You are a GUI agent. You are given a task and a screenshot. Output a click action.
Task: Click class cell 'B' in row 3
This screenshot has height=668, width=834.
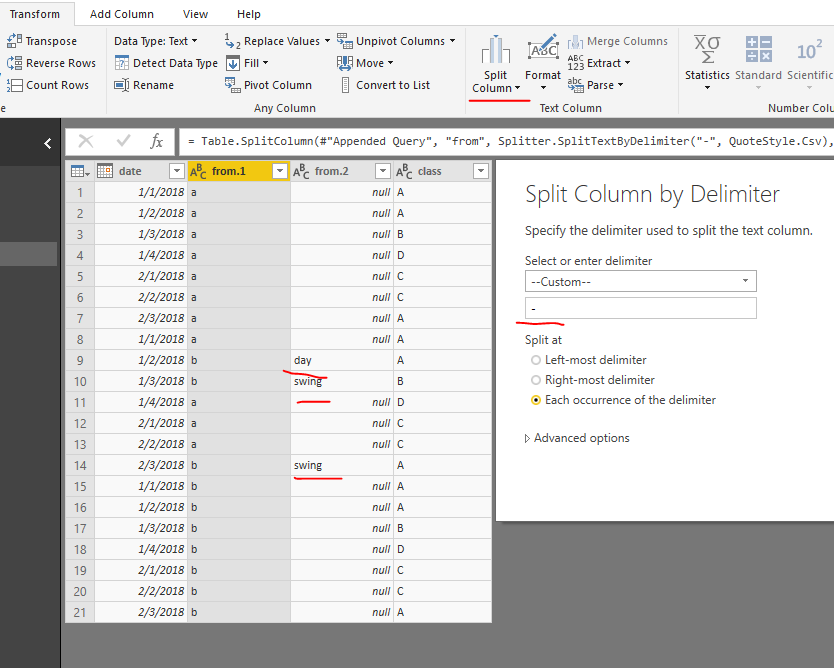tap(443, 235)
